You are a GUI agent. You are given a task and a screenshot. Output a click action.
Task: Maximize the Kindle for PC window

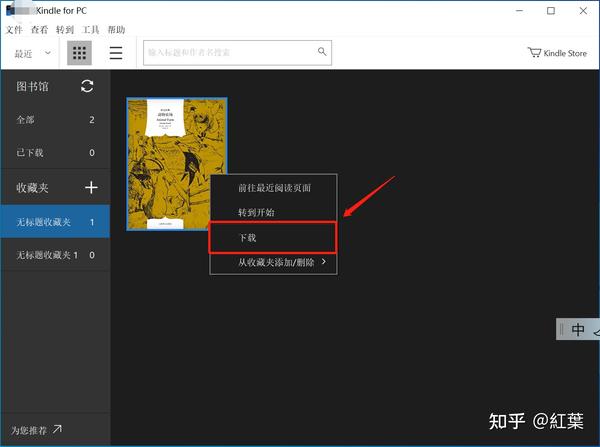coord(551,11)
